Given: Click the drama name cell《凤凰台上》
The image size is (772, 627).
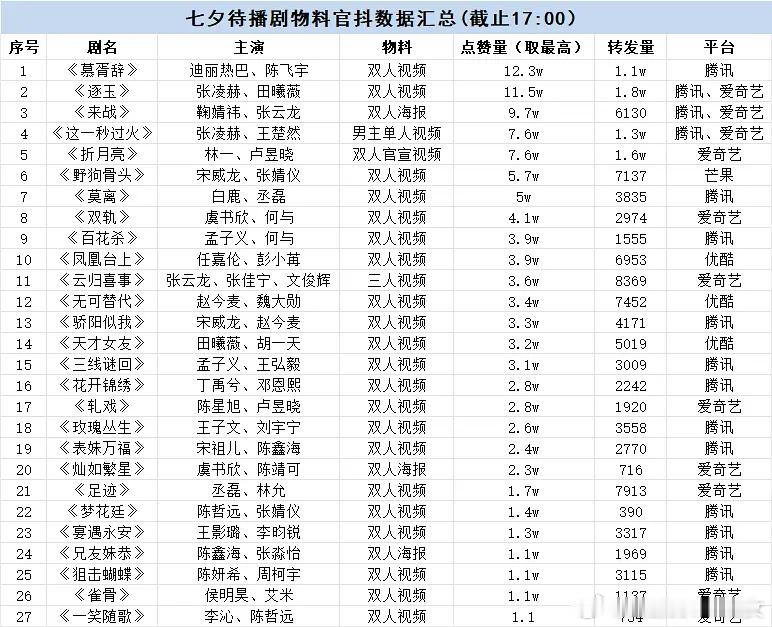Looking at the screenshot, I should (x=102, y=259).
